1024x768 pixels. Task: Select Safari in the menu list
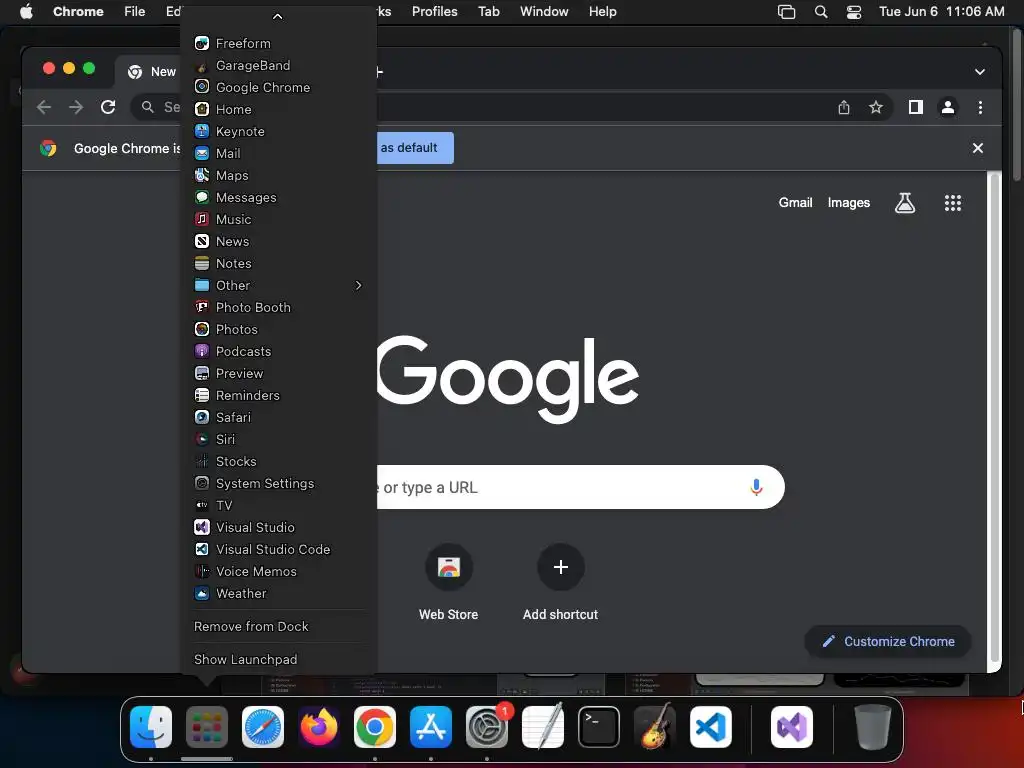278,417
